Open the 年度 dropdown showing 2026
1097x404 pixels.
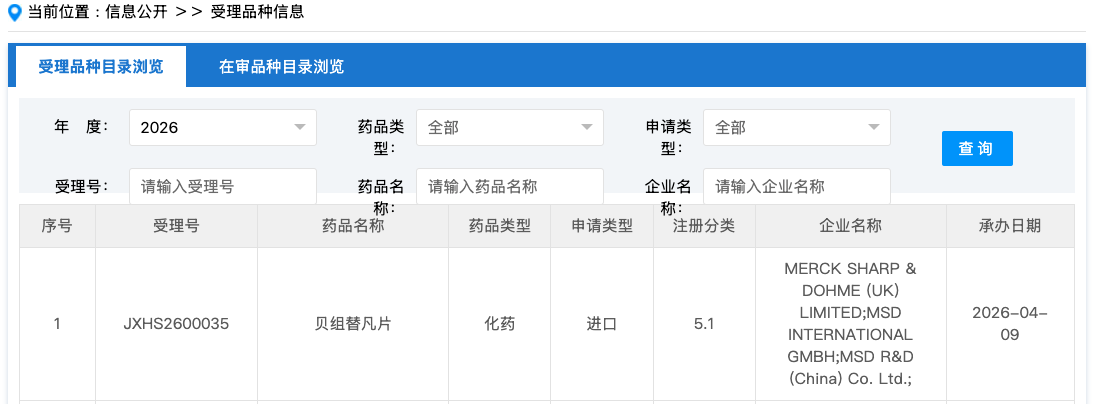[x=222, y=128]
